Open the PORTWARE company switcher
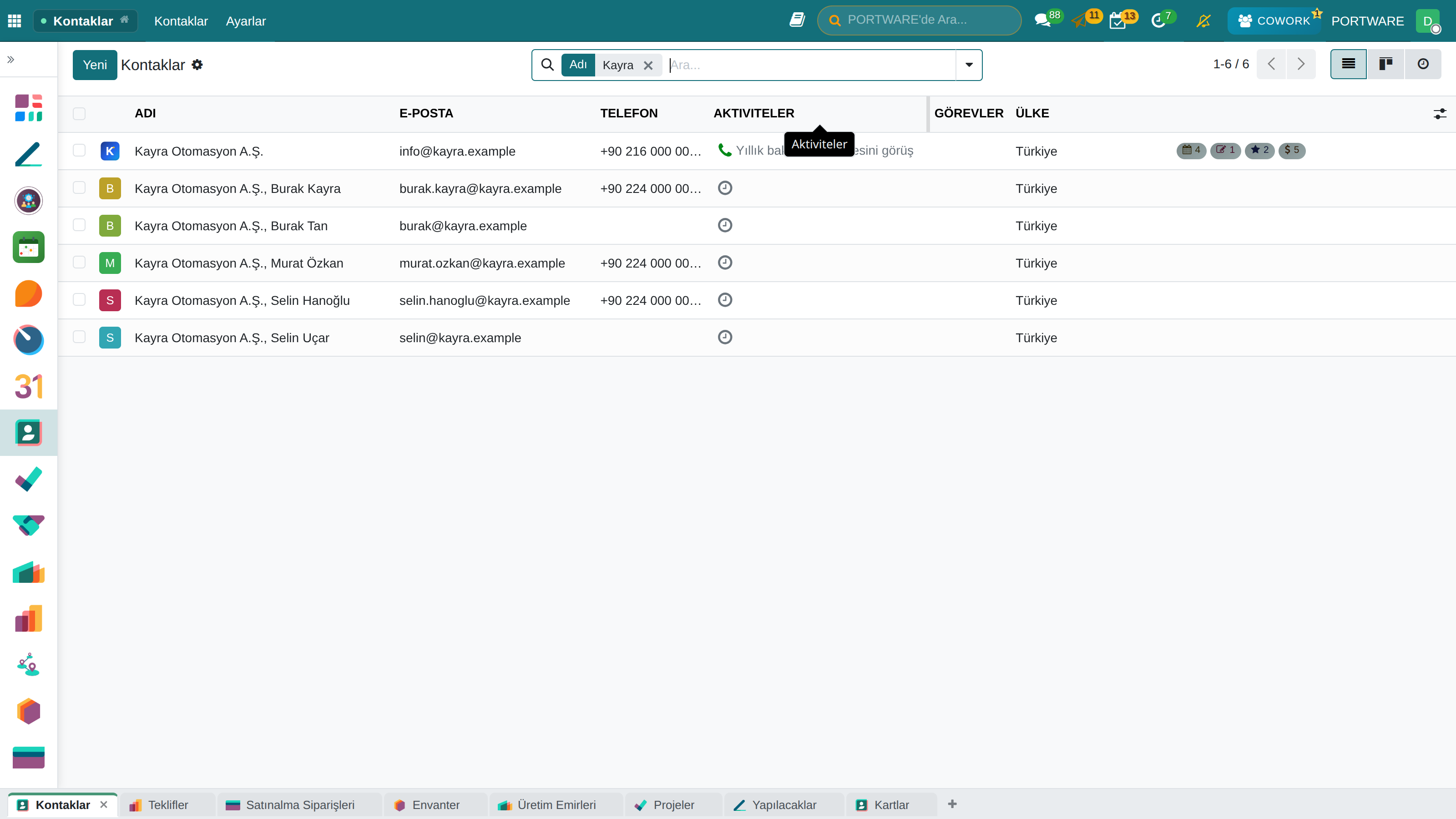This screenshot has width=1456, height=819. pos(1367,21)
